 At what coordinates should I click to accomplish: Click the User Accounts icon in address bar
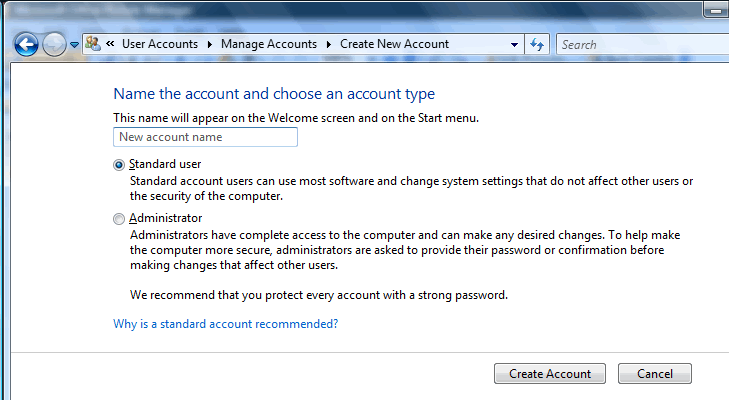point(93,44)
